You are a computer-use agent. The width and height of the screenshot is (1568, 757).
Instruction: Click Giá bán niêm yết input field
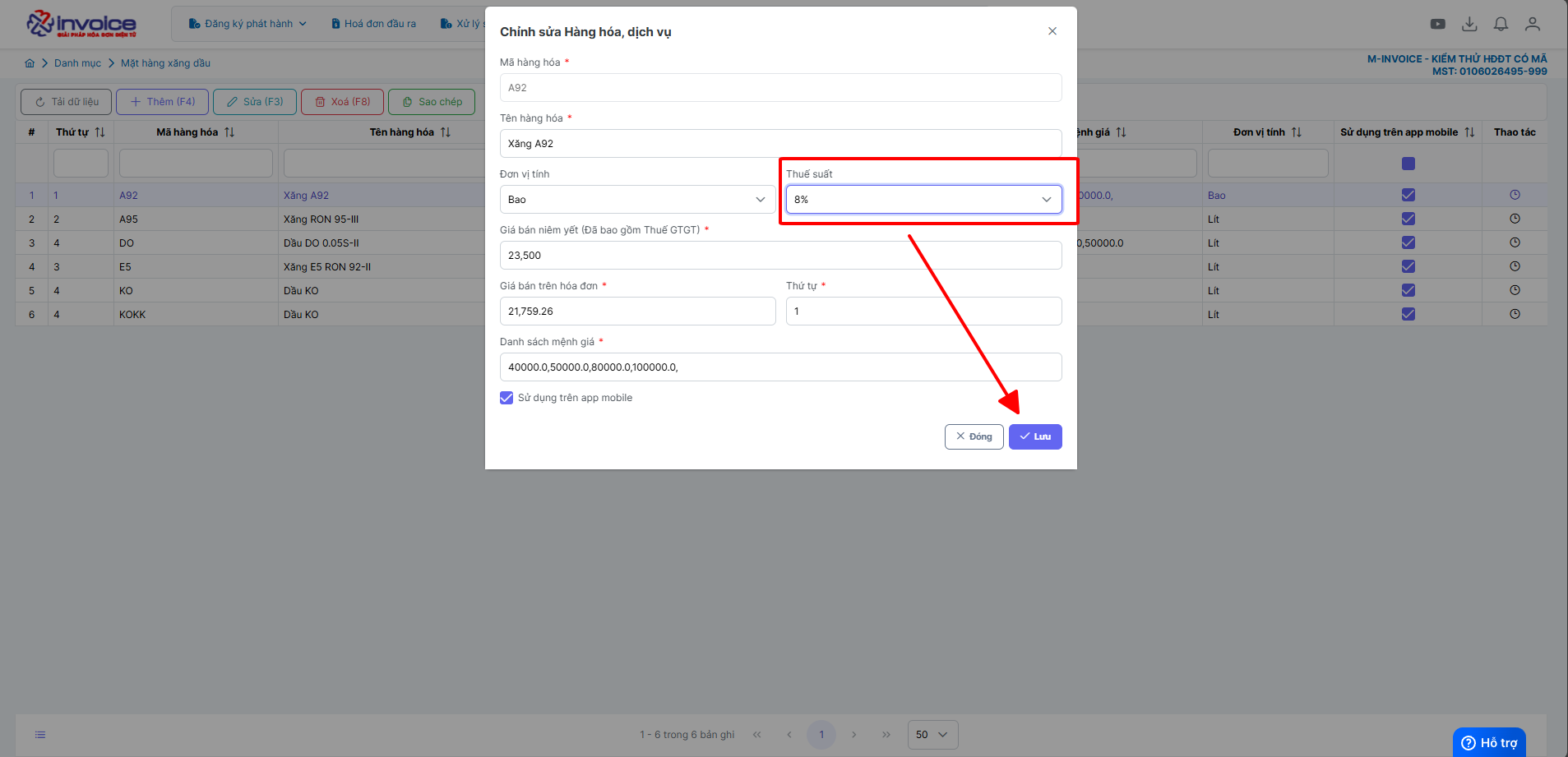(780, 256)
